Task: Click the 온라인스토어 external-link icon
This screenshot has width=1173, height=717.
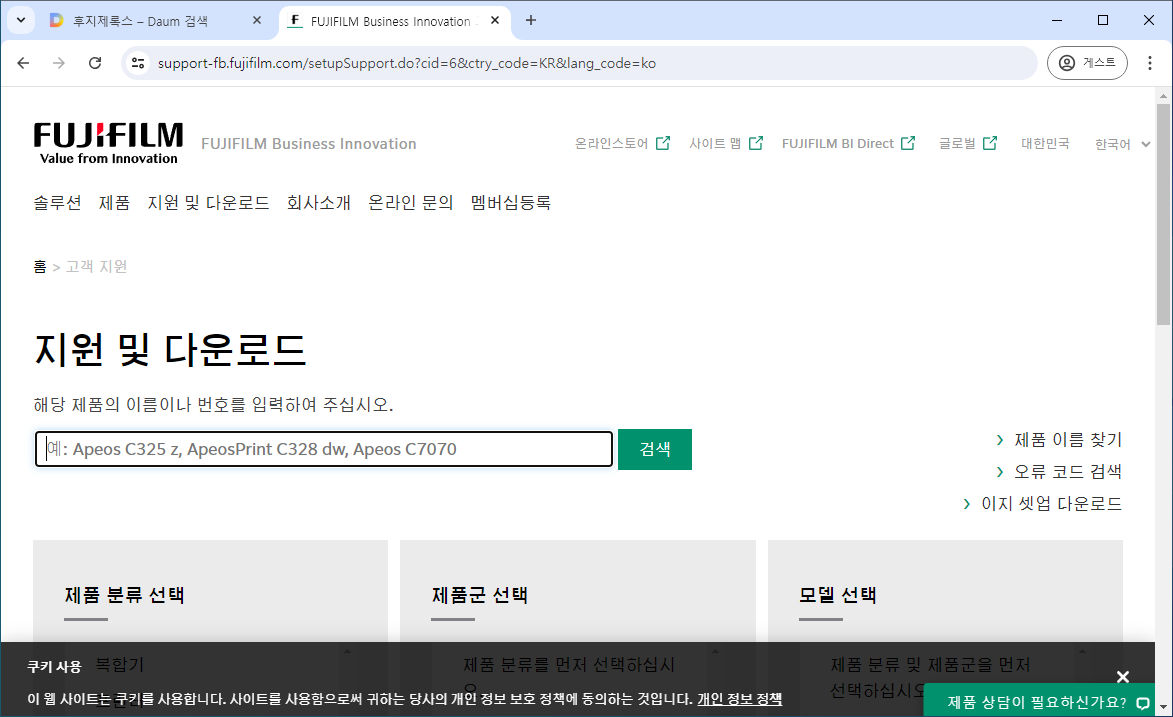Action: click(663, 143)
